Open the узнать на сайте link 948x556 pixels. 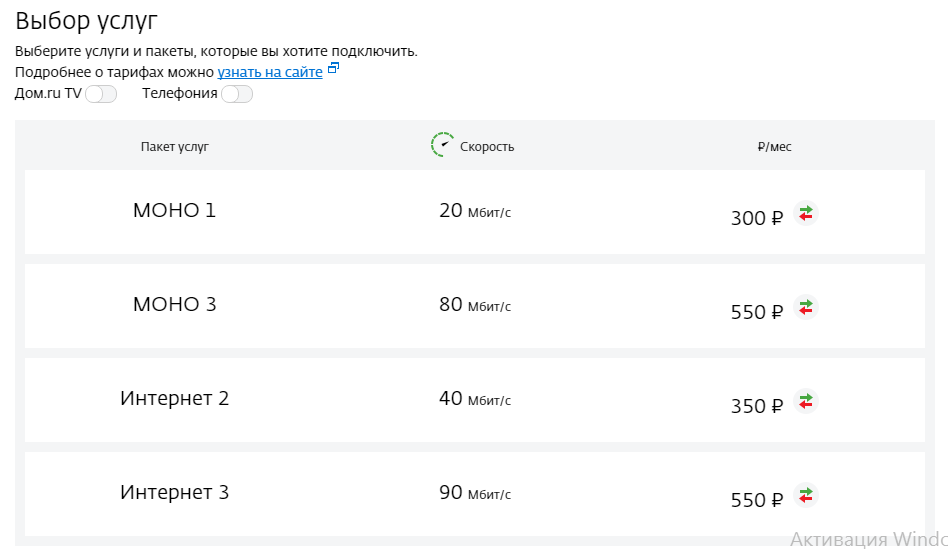(270, 72)
